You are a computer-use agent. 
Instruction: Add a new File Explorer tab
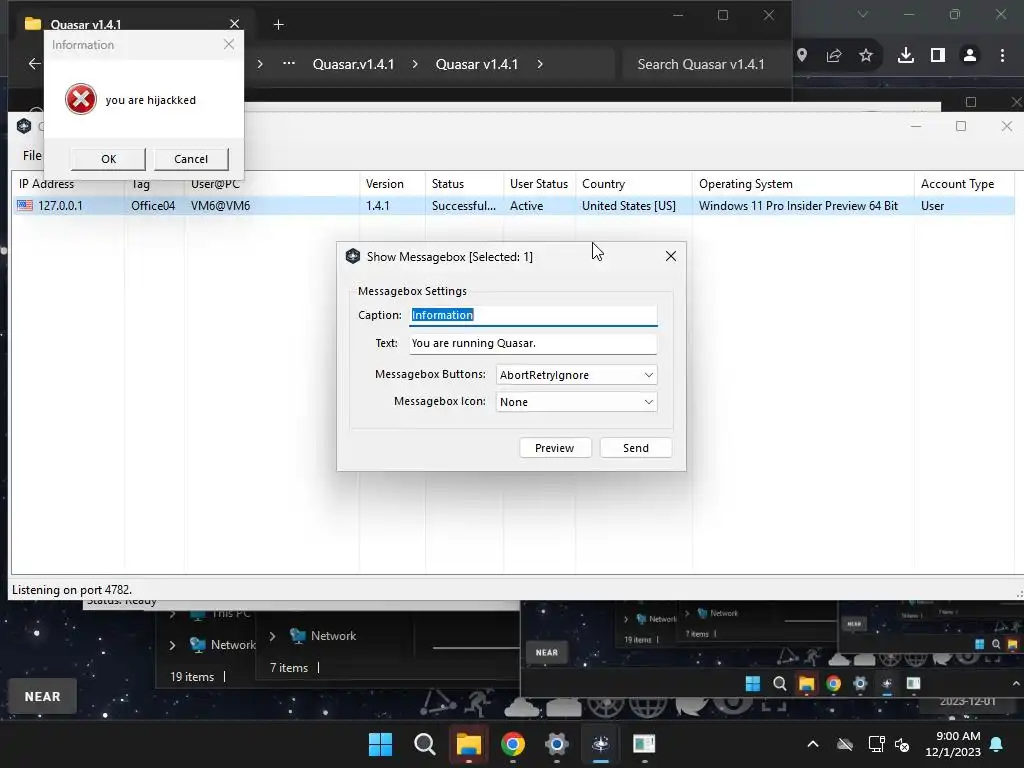278,24
